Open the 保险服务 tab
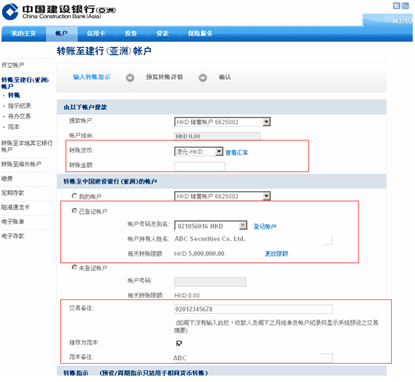 point(200,33)
